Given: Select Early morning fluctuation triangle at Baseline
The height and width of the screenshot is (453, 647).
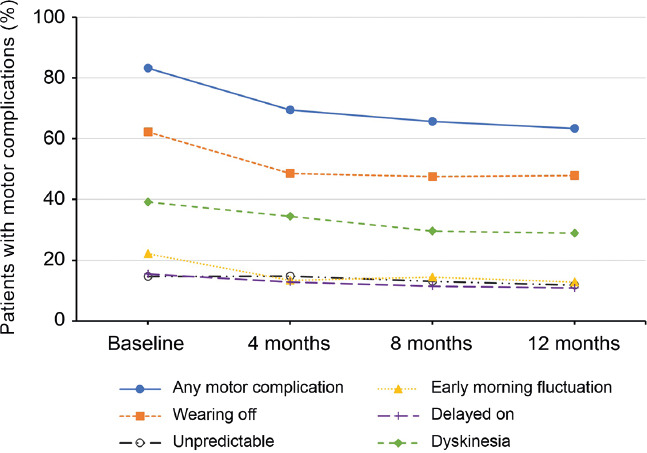Looking at the screenshot, I should (148, 254).
